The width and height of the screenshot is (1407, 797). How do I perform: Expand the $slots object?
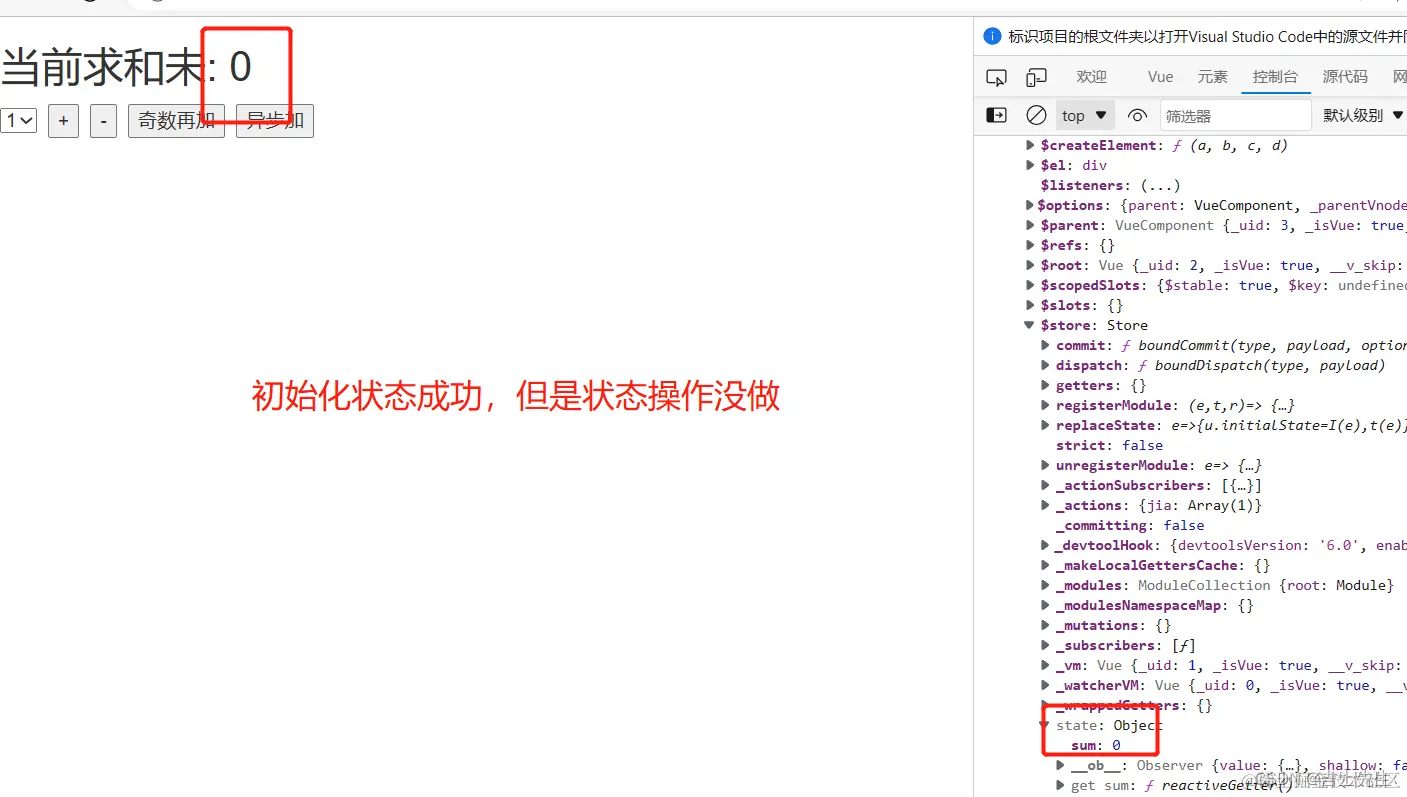[x=1031, y=305]
